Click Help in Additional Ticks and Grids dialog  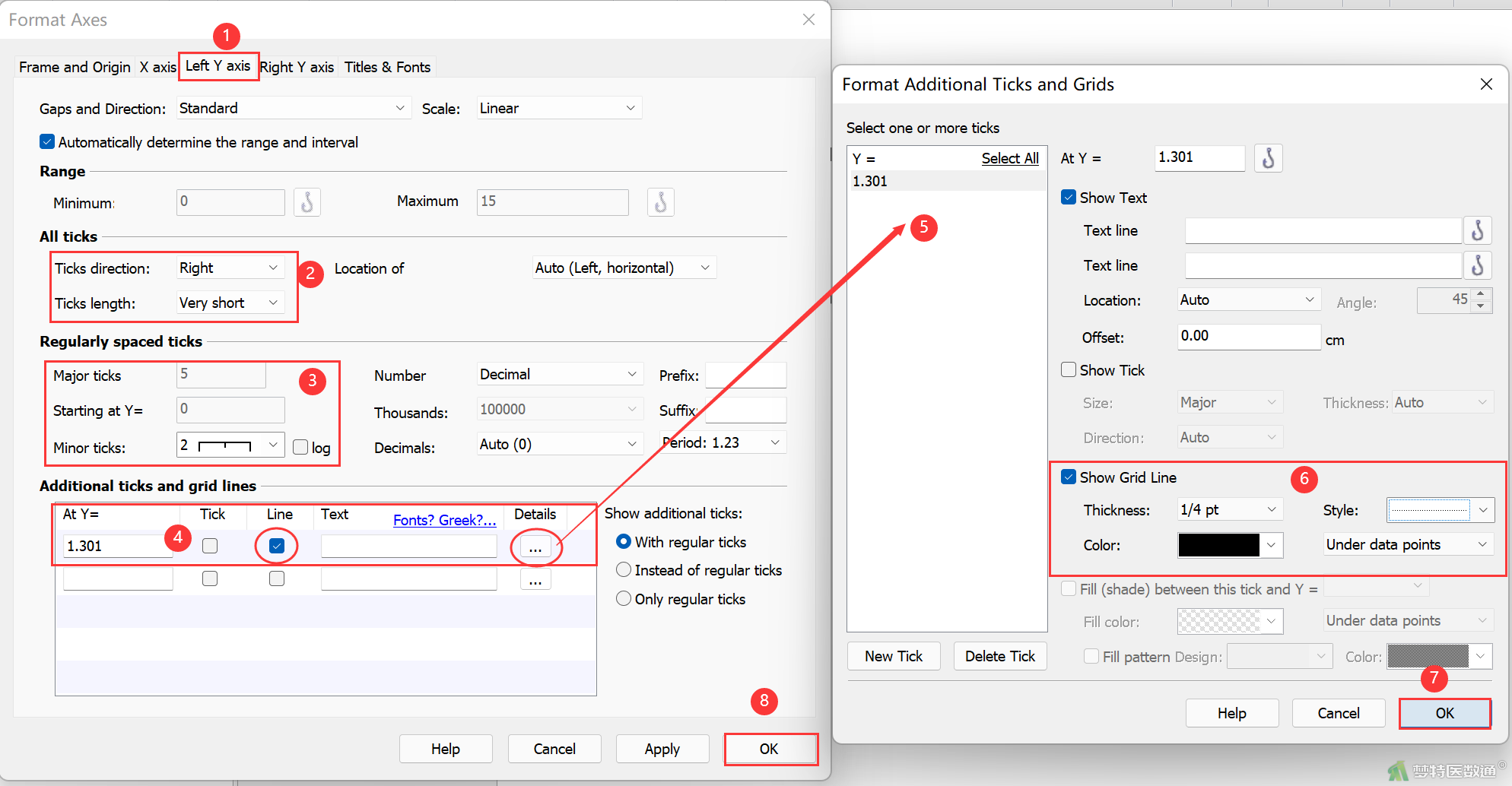coord(1232,713)
